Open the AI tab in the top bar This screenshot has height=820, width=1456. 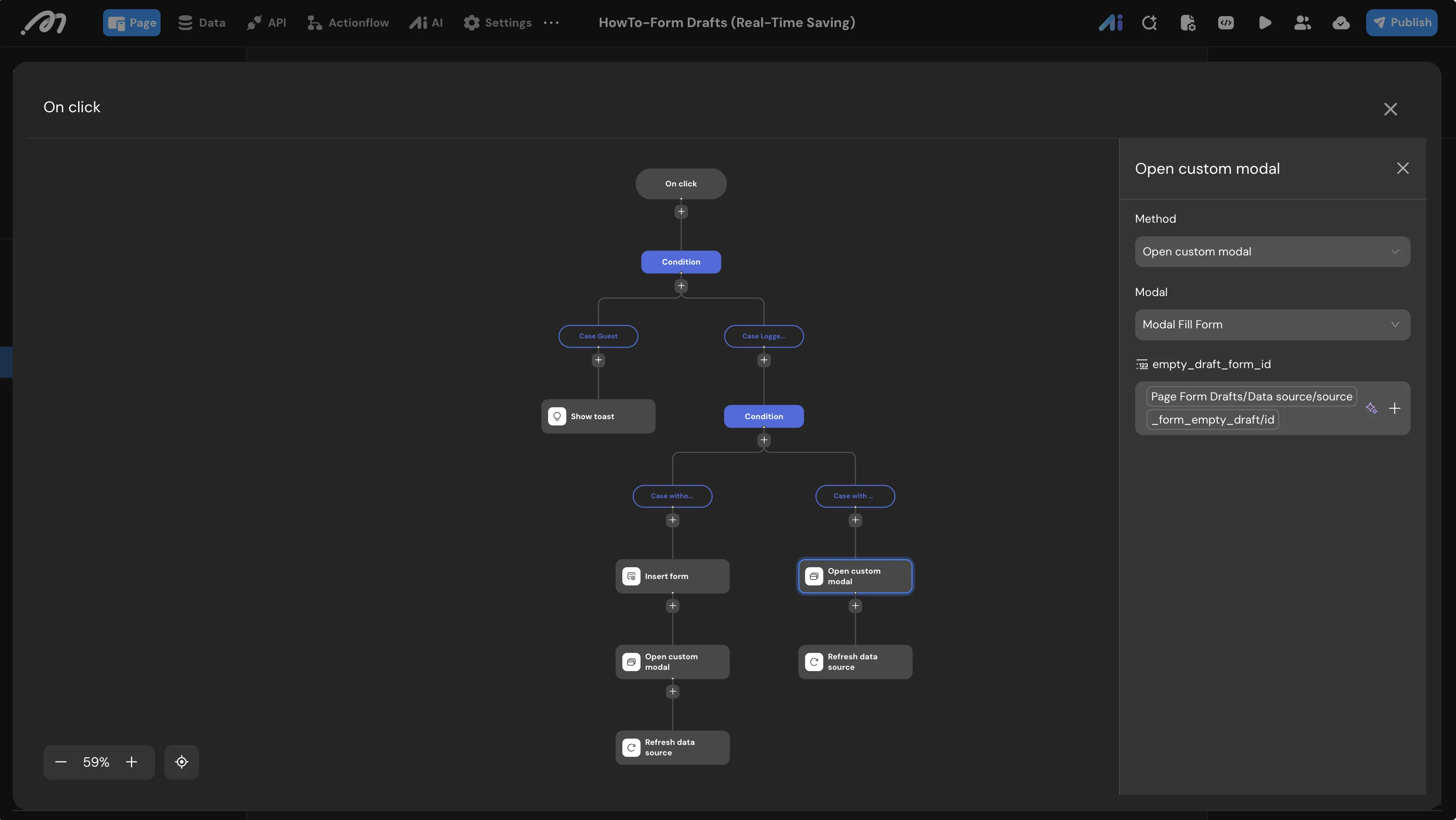point(426,23)
